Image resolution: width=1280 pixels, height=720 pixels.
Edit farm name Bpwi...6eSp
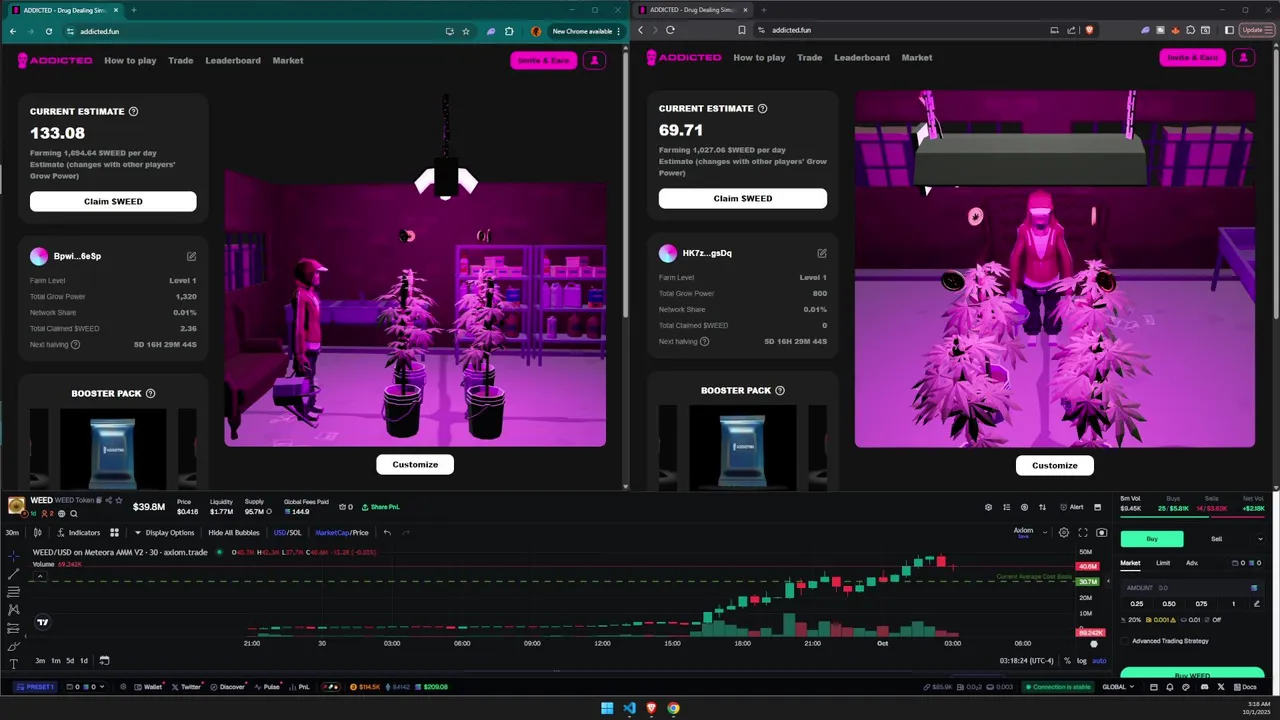click(191, 256)
